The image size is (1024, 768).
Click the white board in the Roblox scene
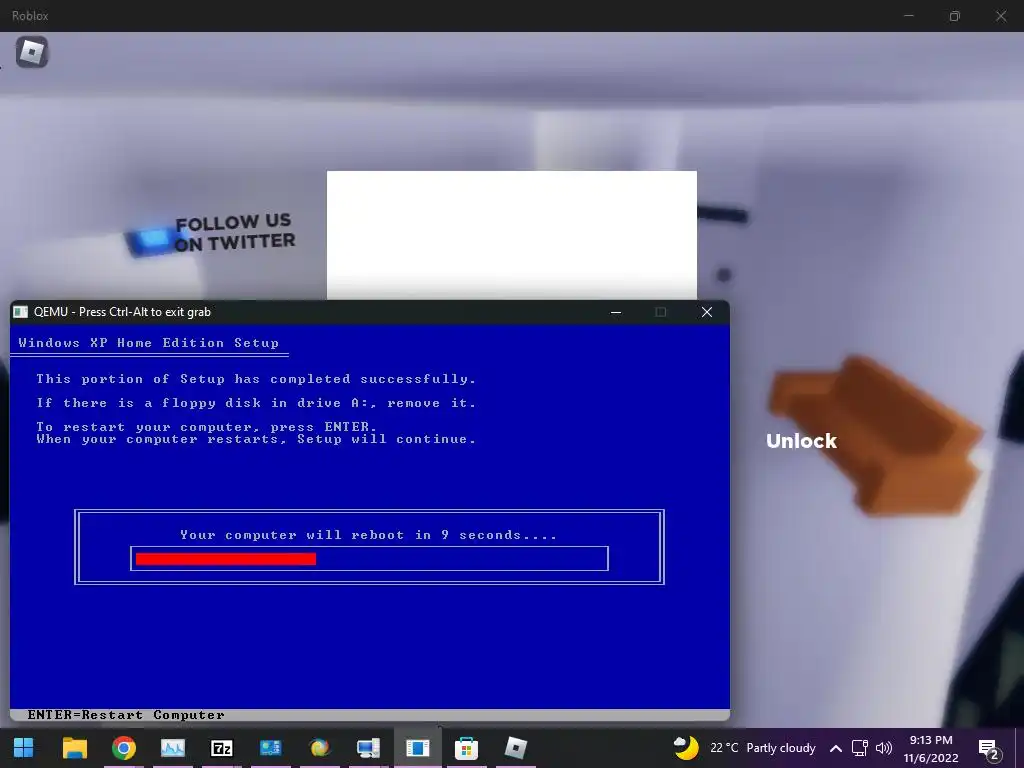[x=511, y=235]
